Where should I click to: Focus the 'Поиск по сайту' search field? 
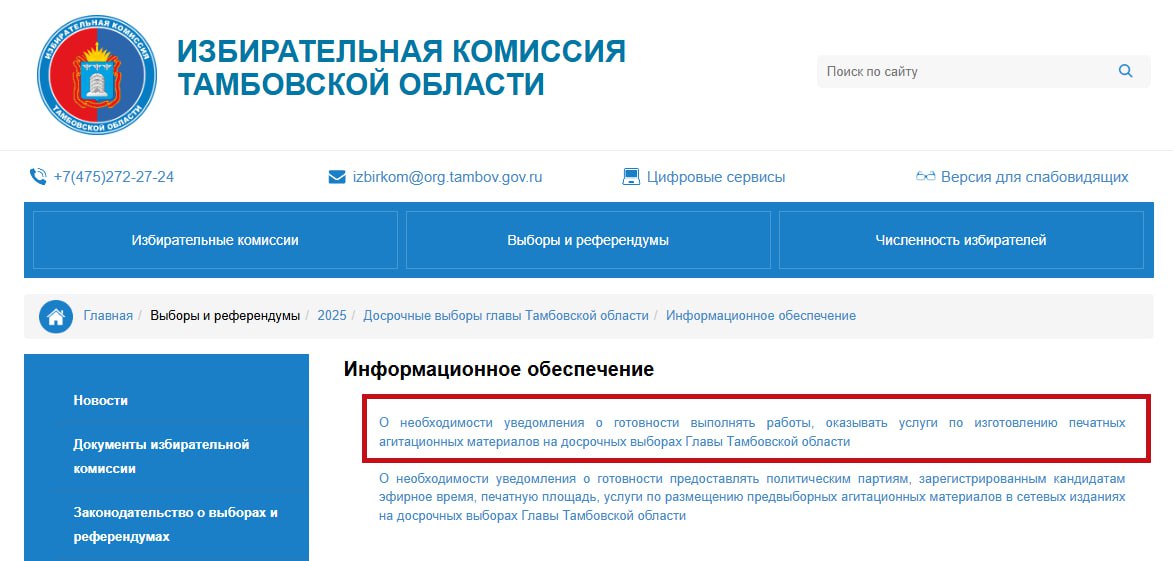click(x=983, y=72)
